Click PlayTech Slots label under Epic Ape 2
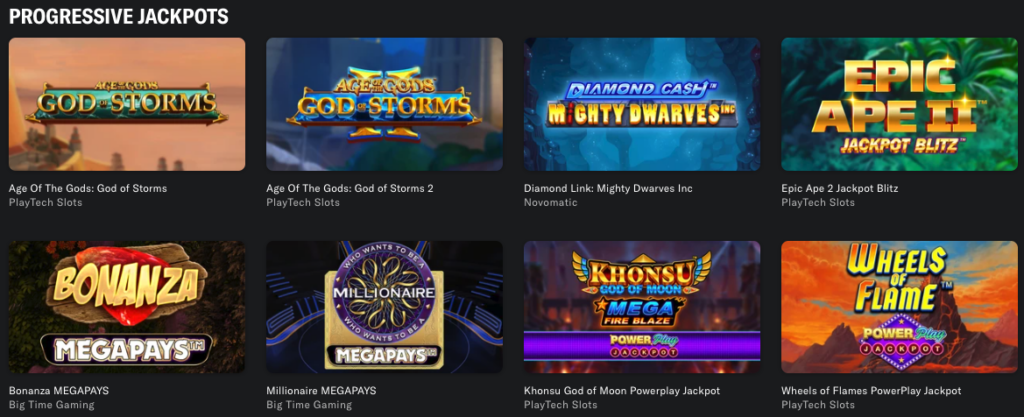The width and height of the screenshot is (1024, 417). pos(818,203)
